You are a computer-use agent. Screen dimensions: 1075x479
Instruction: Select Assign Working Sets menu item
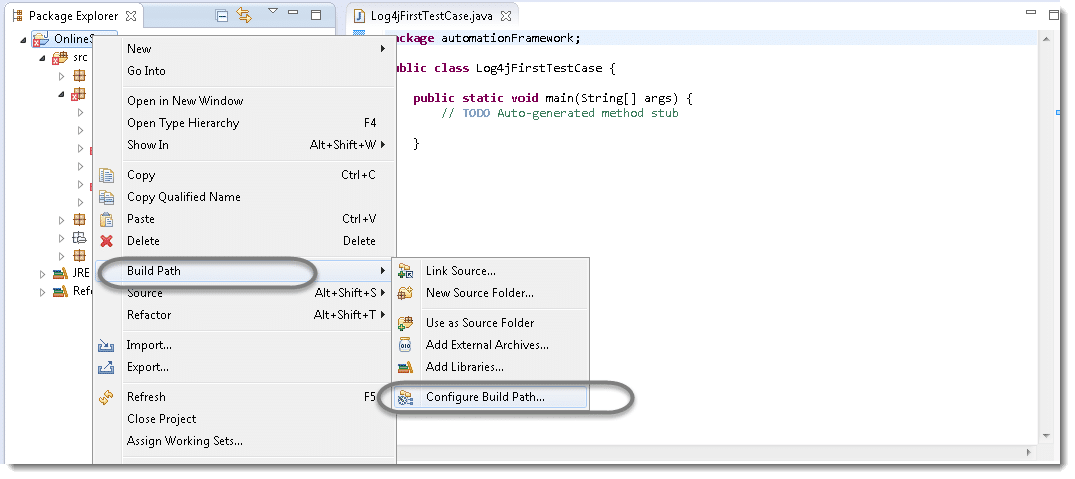[185, 441]
